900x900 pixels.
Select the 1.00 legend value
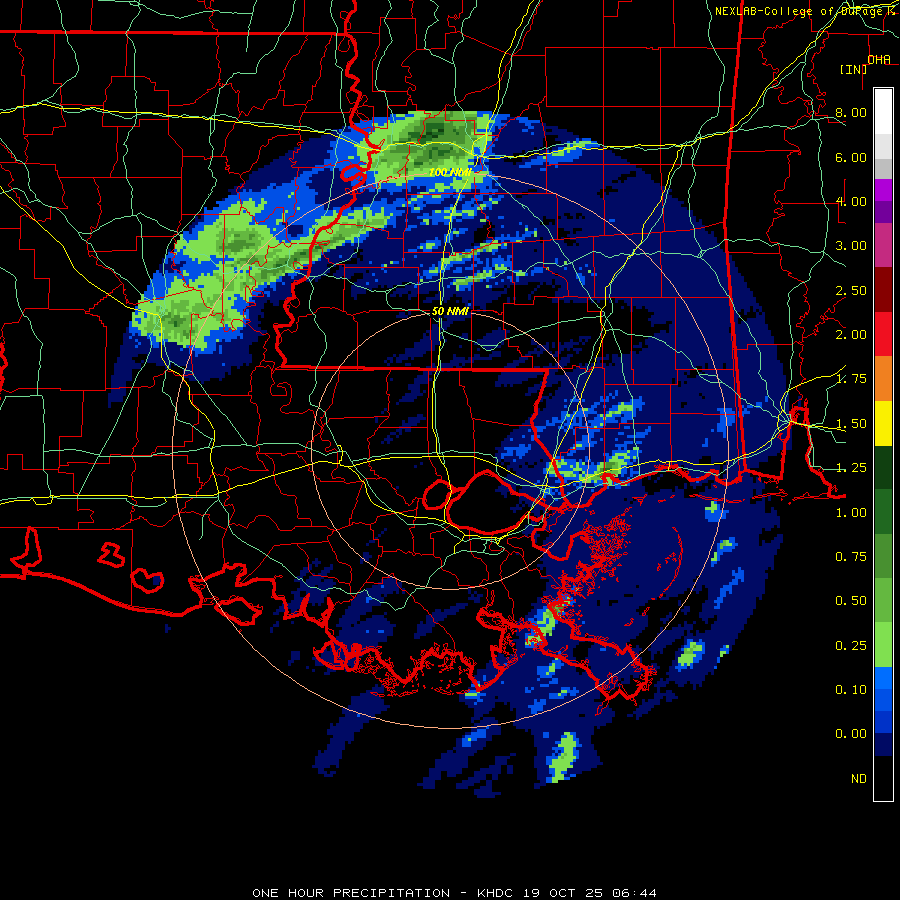click(851, 513)
